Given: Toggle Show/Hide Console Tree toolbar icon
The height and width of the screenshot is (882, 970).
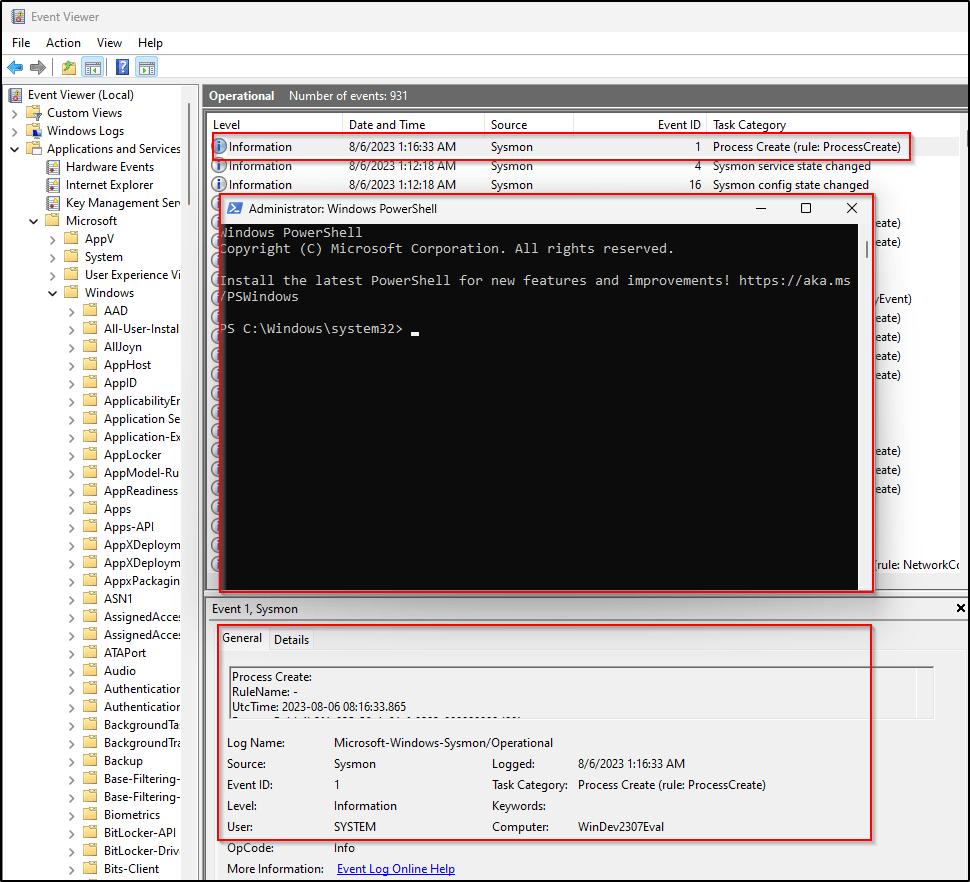Looking at the screenshot, I should [92, 68].
